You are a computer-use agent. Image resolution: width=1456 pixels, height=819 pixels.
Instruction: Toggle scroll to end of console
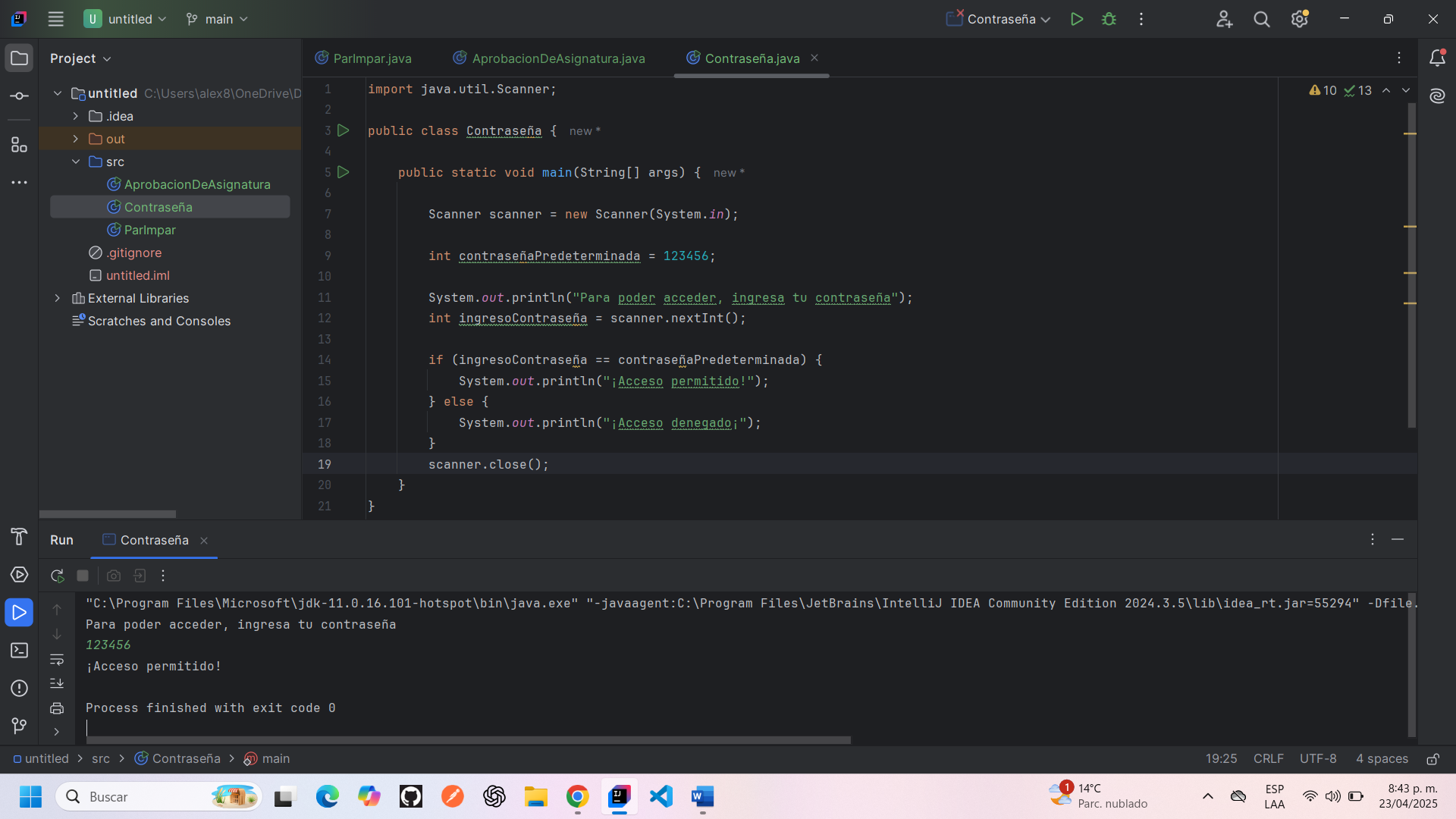(57, 683)
